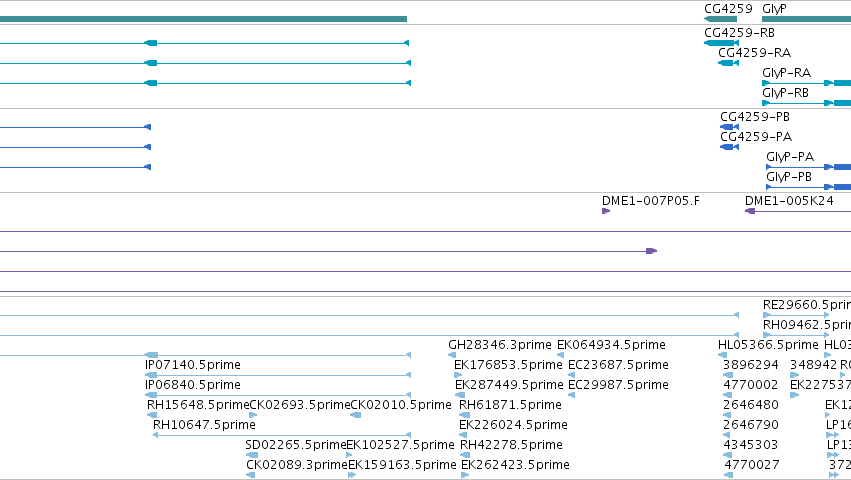The height and width of the screenshot is (480, 851).
Task: Click the IP06840.5prime EST label
Action: pos(193,385)
